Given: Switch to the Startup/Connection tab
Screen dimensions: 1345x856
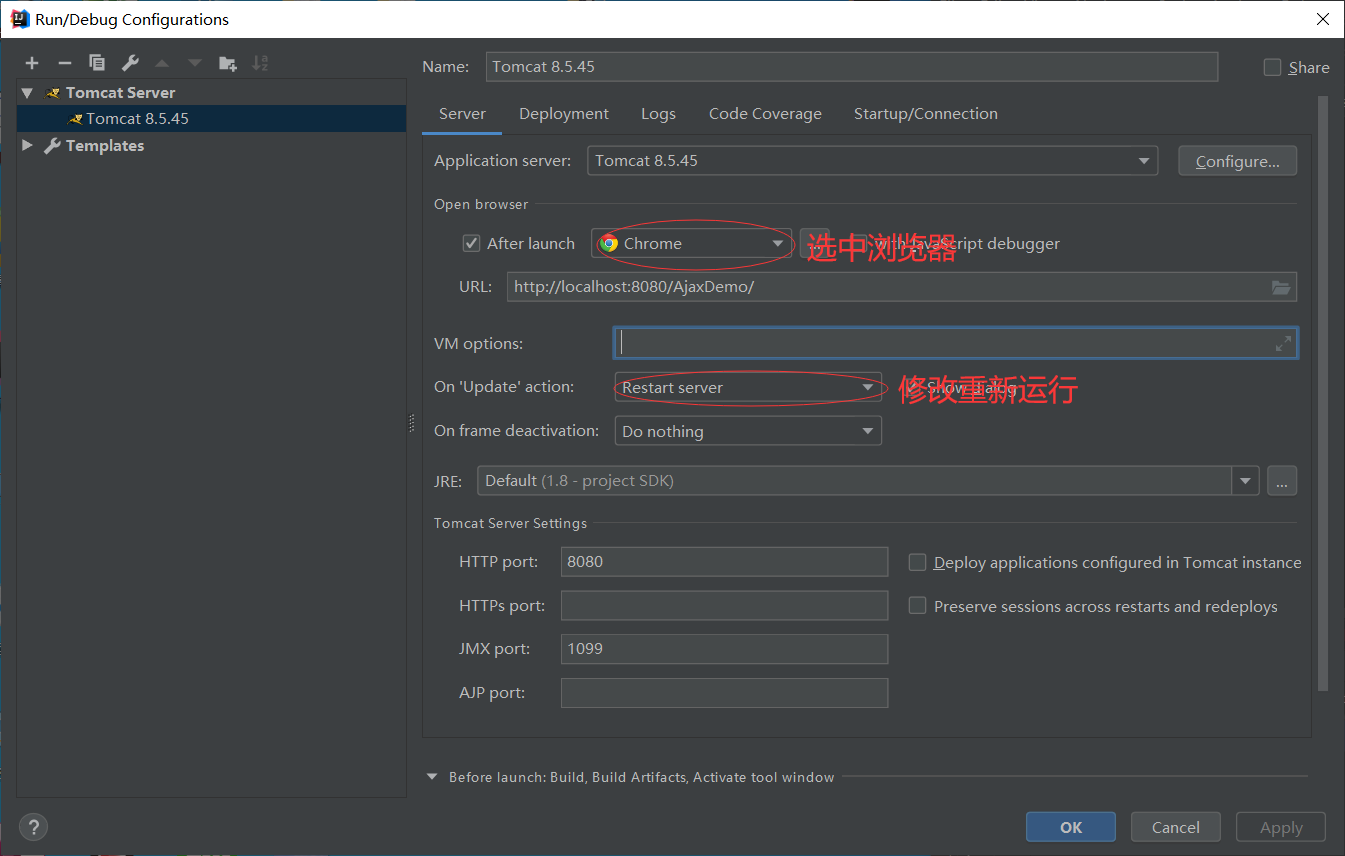Looking at the screenshot, I should point(926,114).
